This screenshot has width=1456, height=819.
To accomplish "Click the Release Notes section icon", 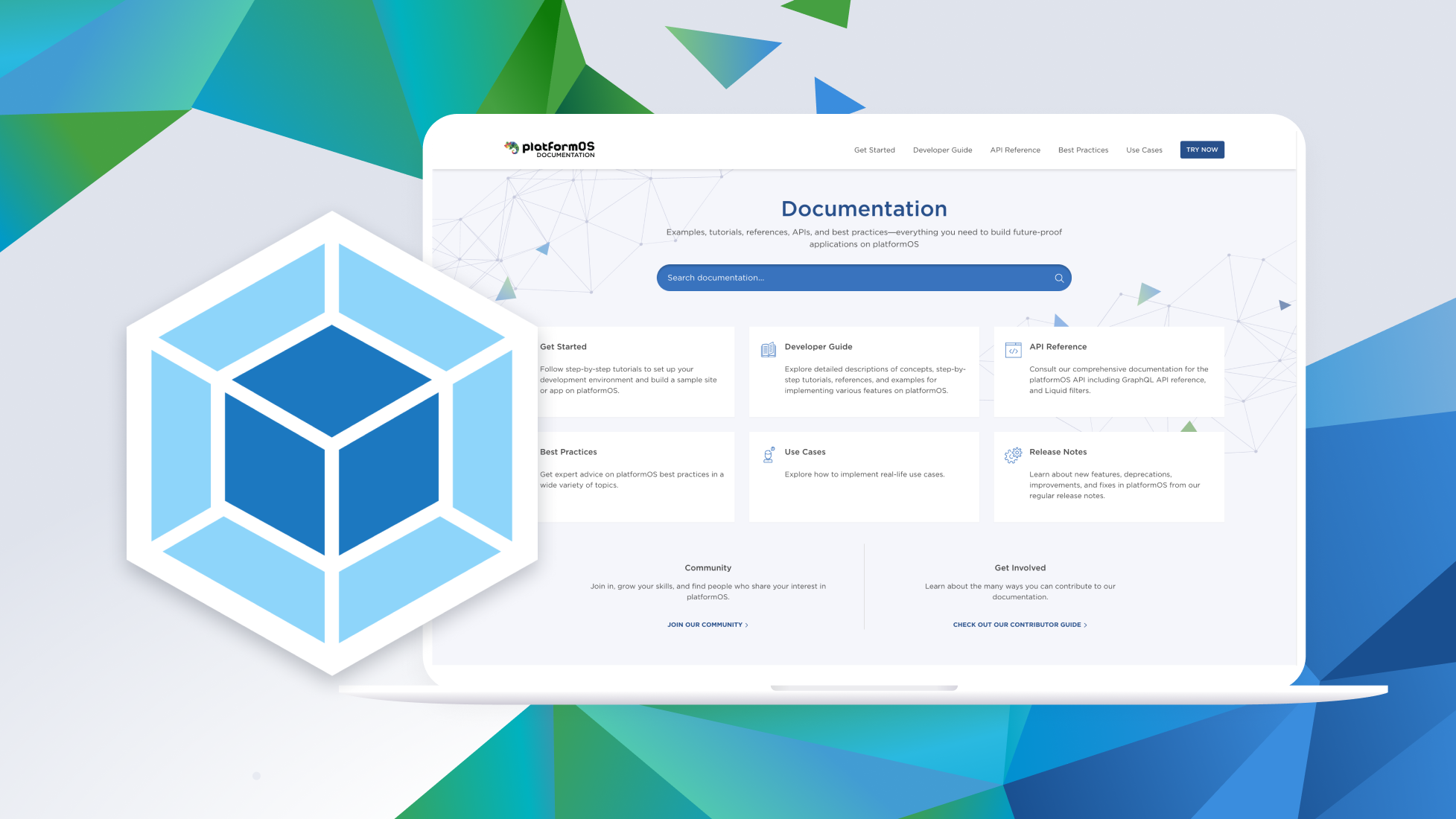I will 1013,455.
